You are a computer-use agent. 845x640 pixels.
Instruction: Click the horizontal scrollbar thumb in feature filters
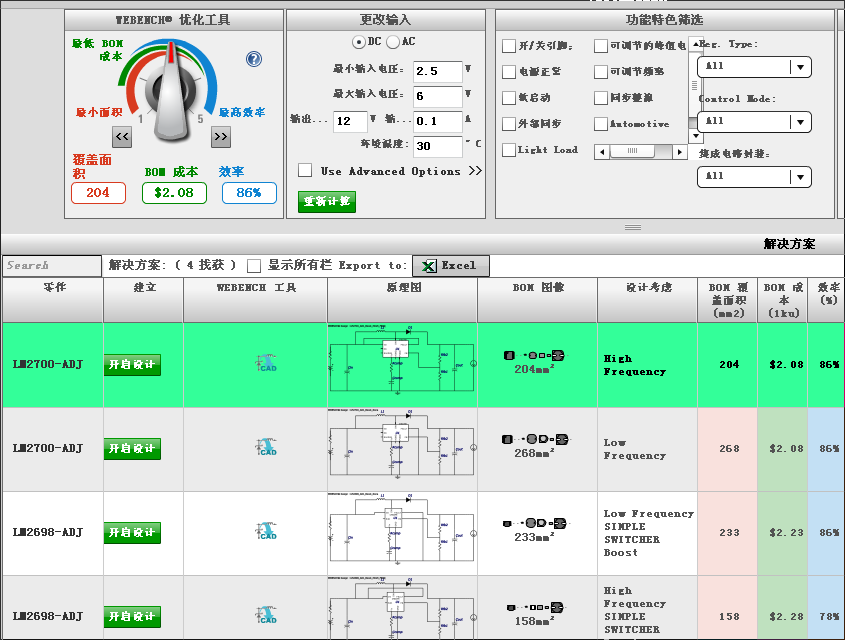633,151
